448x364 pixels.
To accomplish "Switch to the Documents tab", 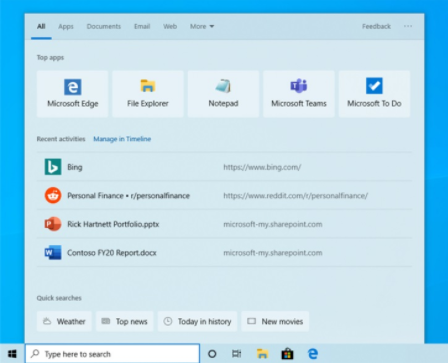I will click(x=104, y=26).
